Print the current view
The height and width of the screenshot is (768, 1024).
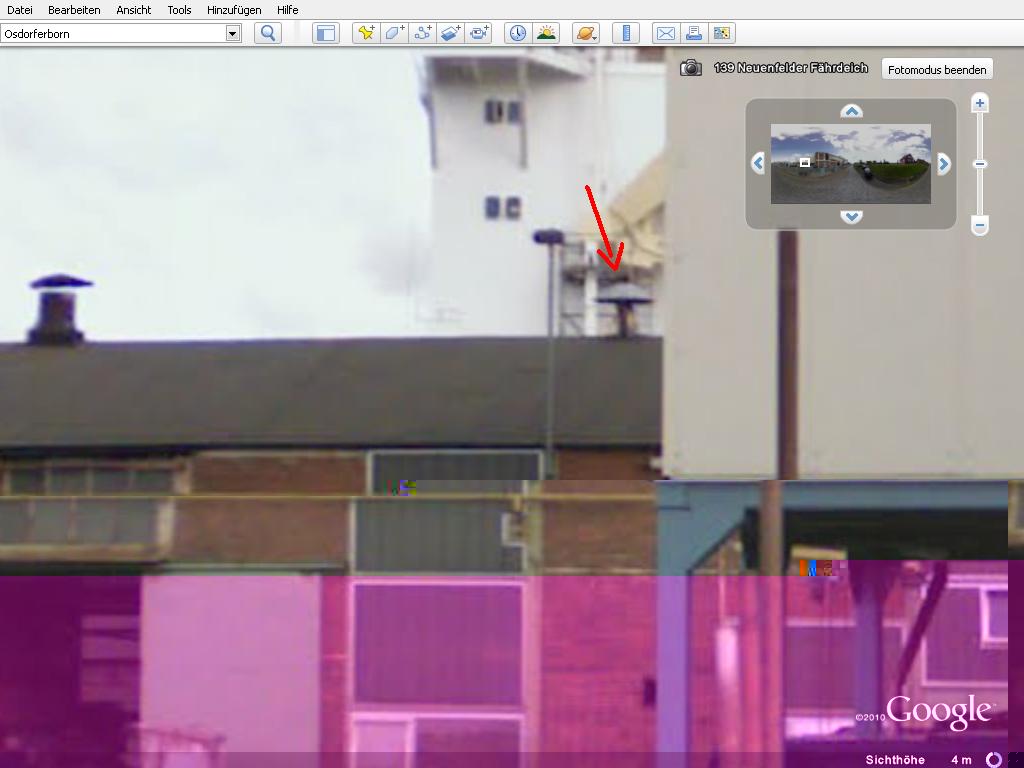click(693, 33)
